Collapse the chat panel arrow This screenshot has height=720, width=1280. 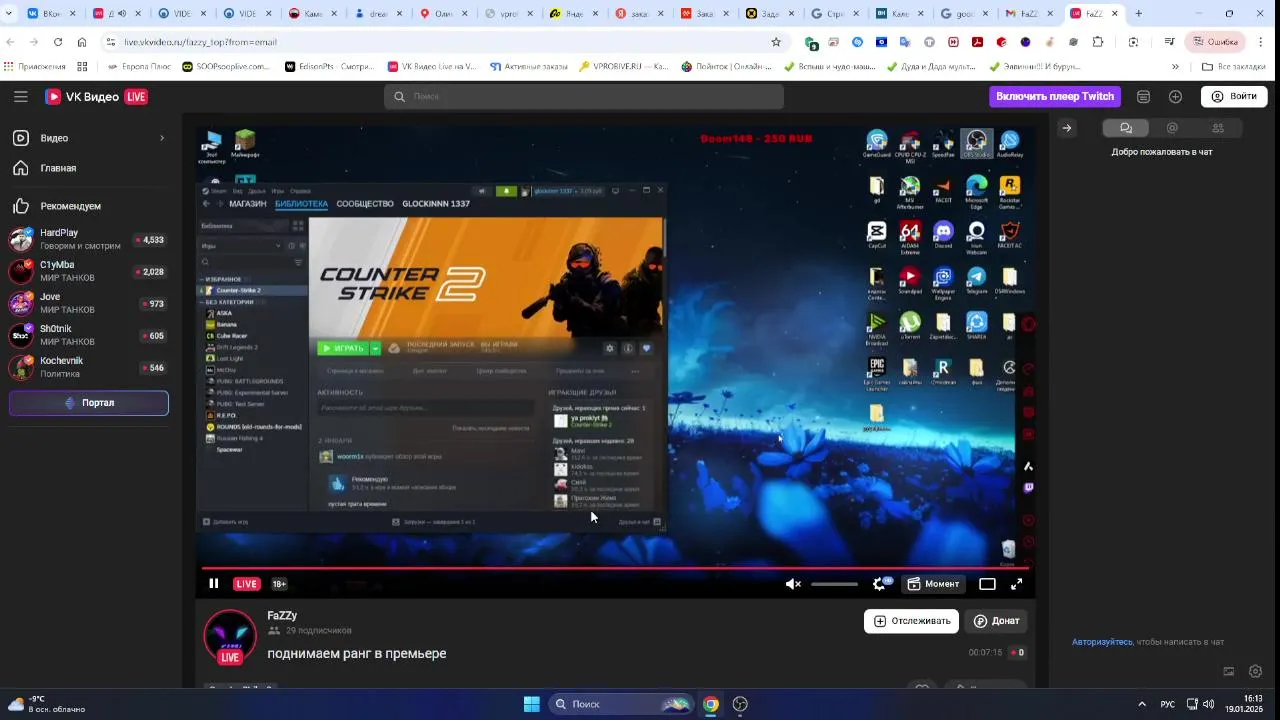pyautogui.click(x=1067, y=128)
